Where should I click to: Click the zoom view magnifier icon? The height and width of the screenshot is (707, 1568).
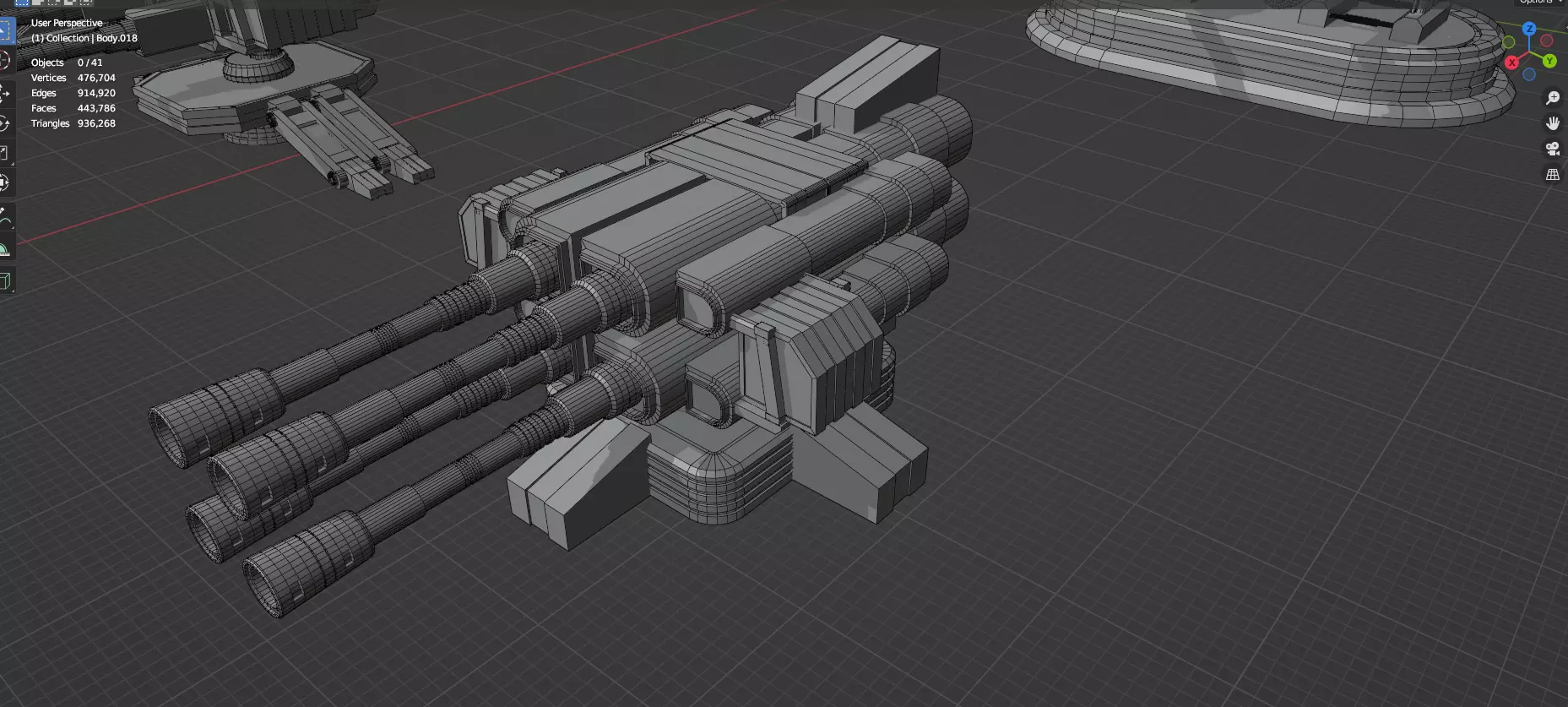point(1552,98)
